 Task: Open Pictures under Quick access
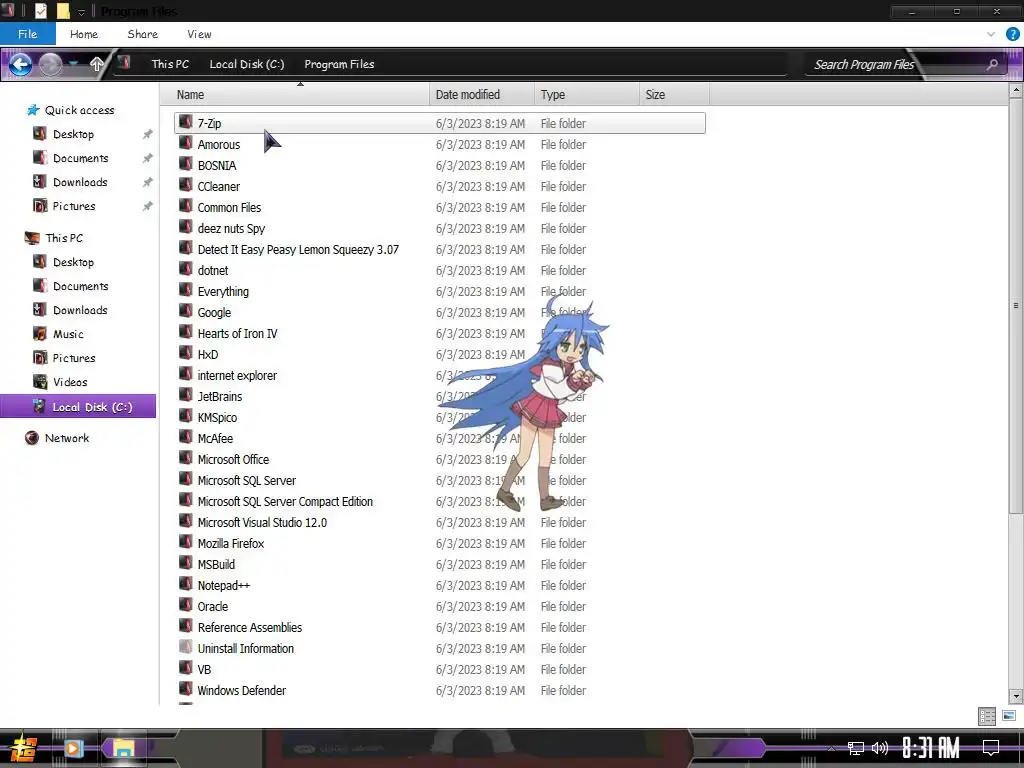[74, 206]
